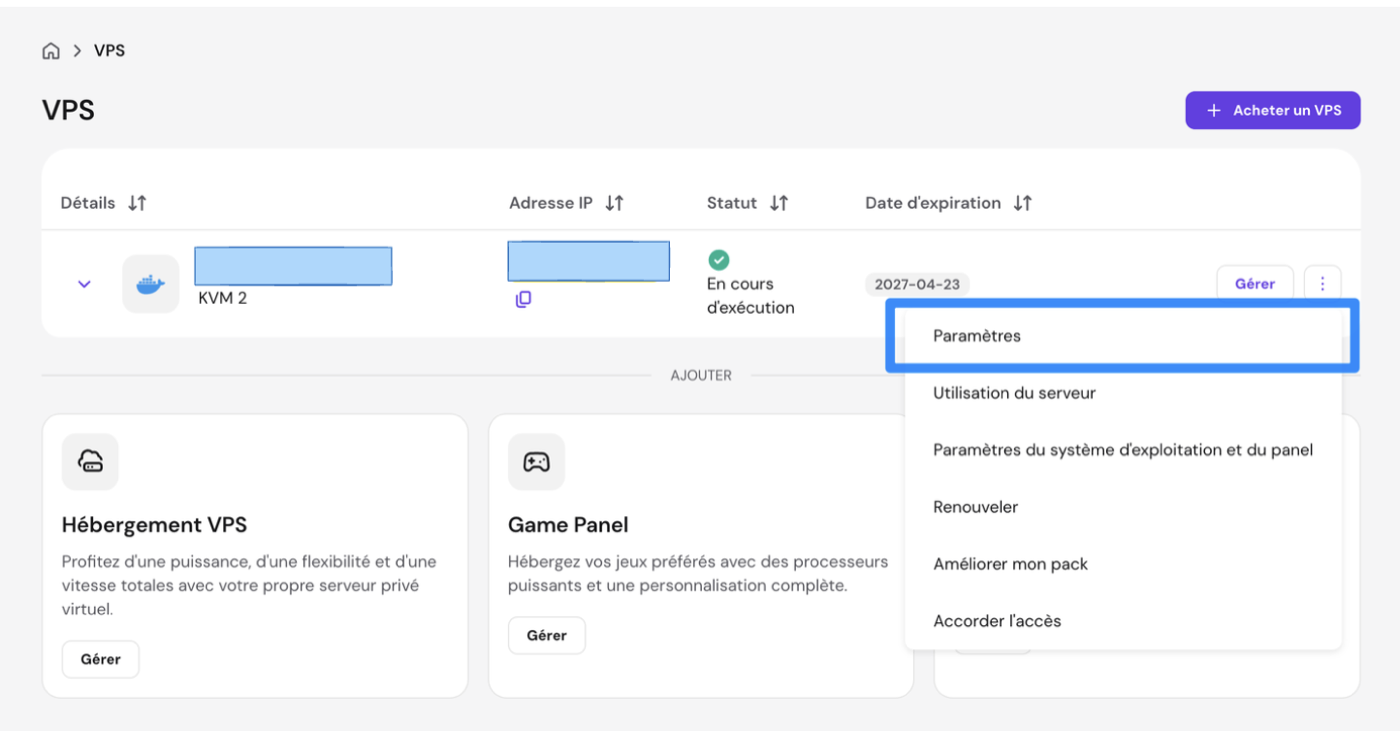Screen dimensions: 1400x731
Task: Click the Docker whale icon
Action: click(151, 284)
